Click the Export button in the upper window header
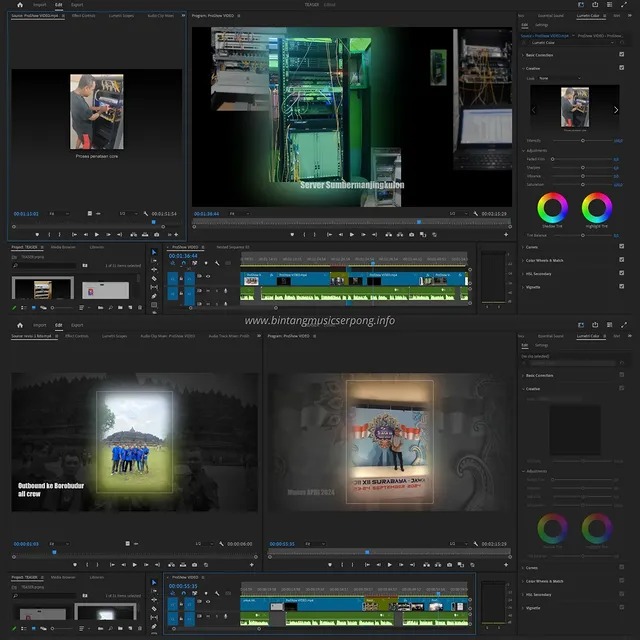640x640 pixels. 77,5
